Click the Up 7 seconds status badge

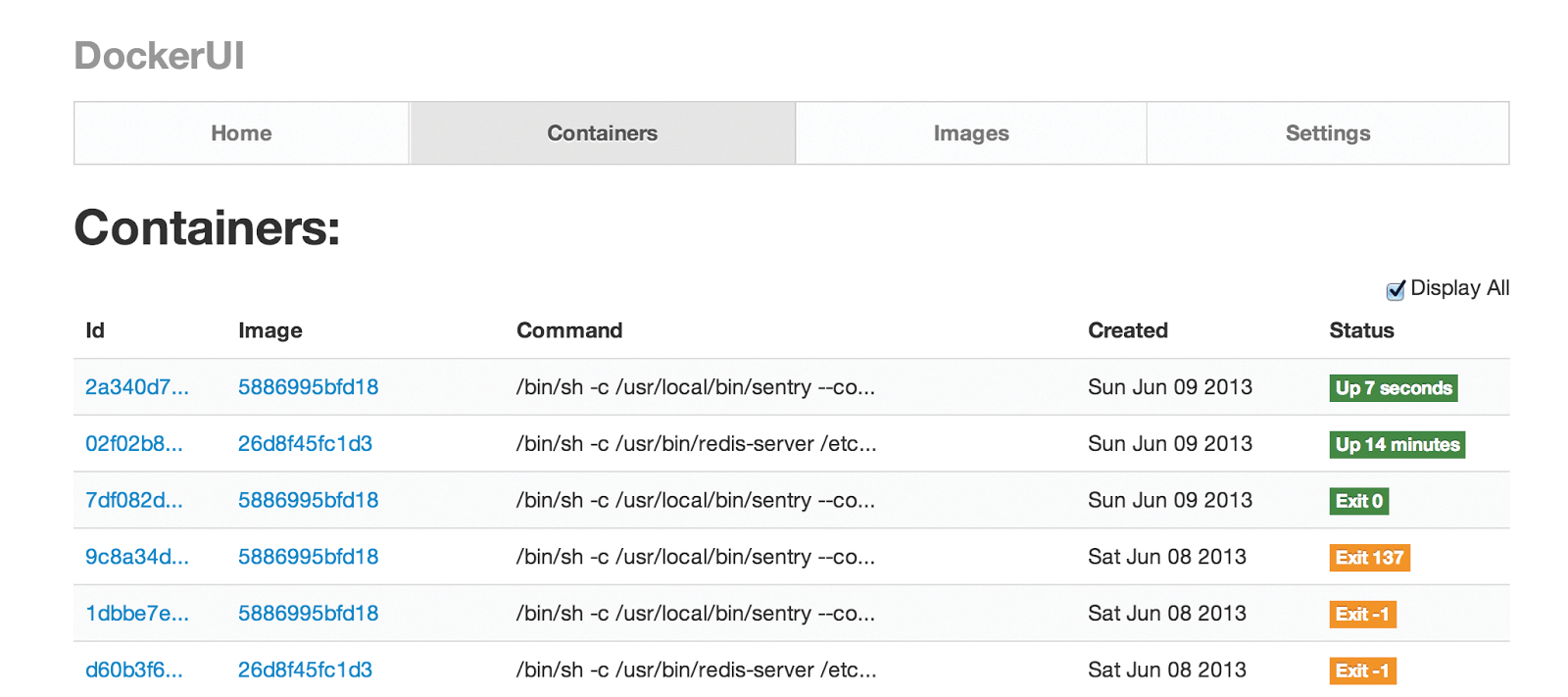click(x=1394, y=388)
